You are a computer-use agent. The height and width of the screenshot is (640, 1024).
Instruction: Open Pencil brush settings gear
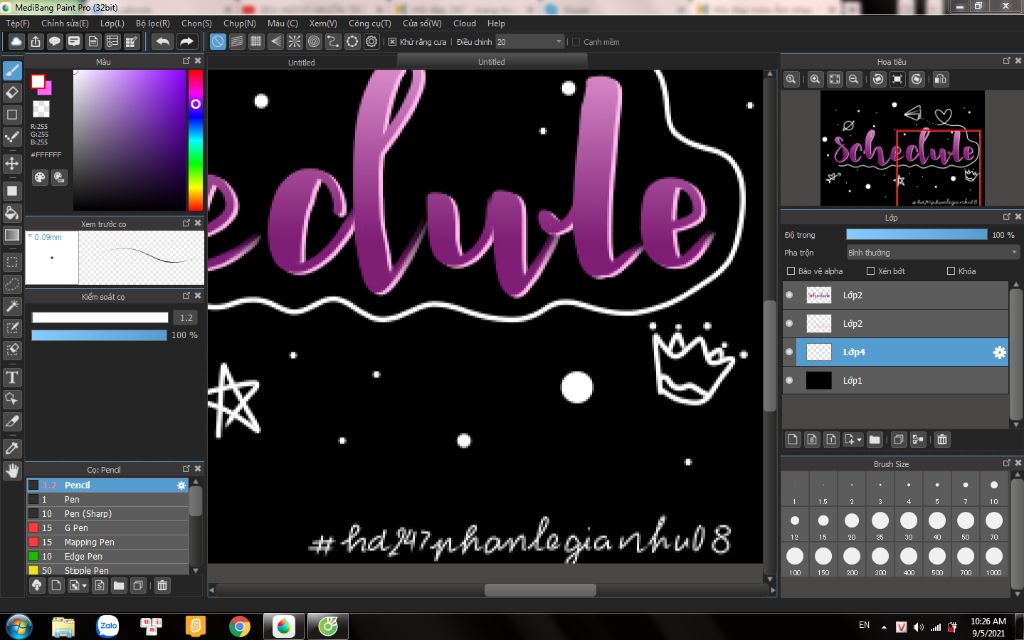coord(181,485)
